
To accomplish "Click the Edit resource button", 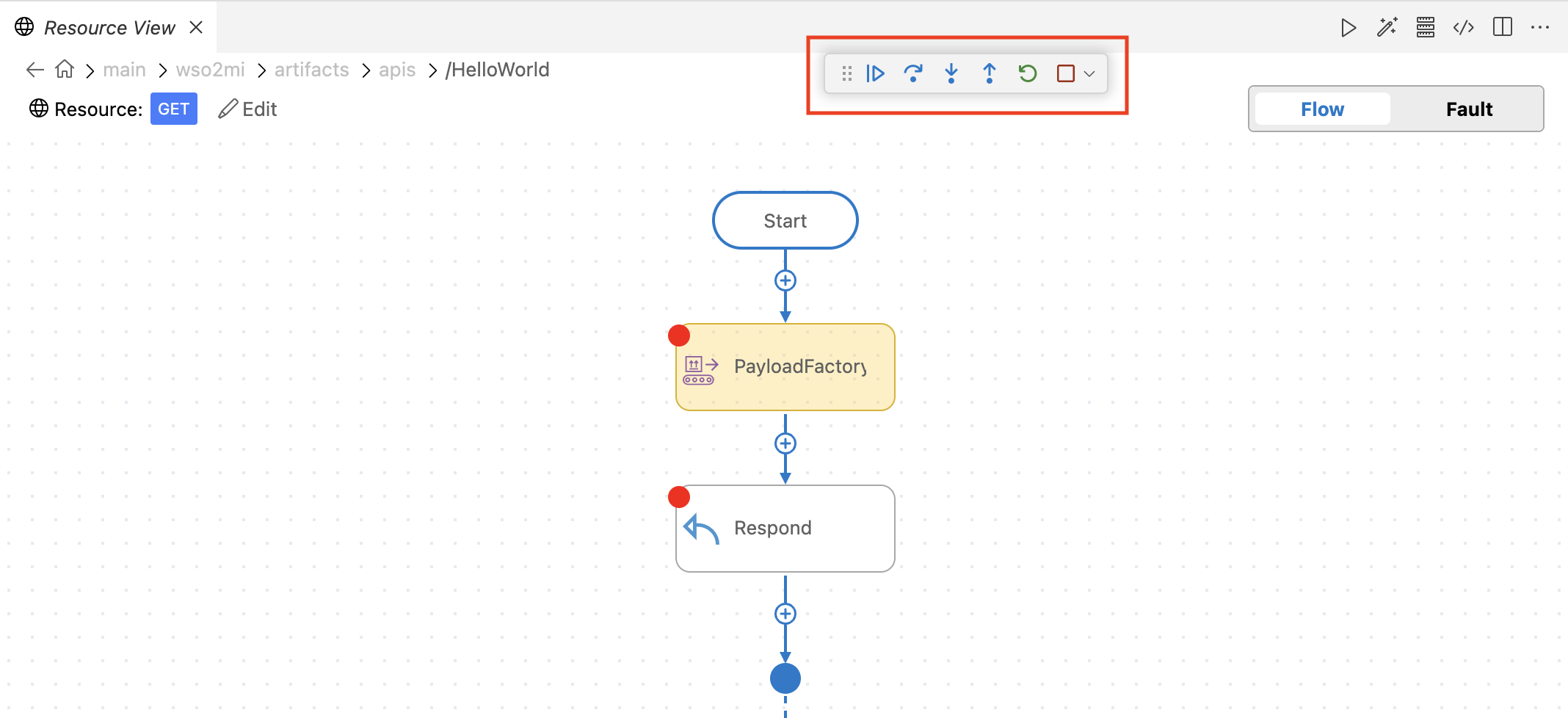I will [247, 109].
